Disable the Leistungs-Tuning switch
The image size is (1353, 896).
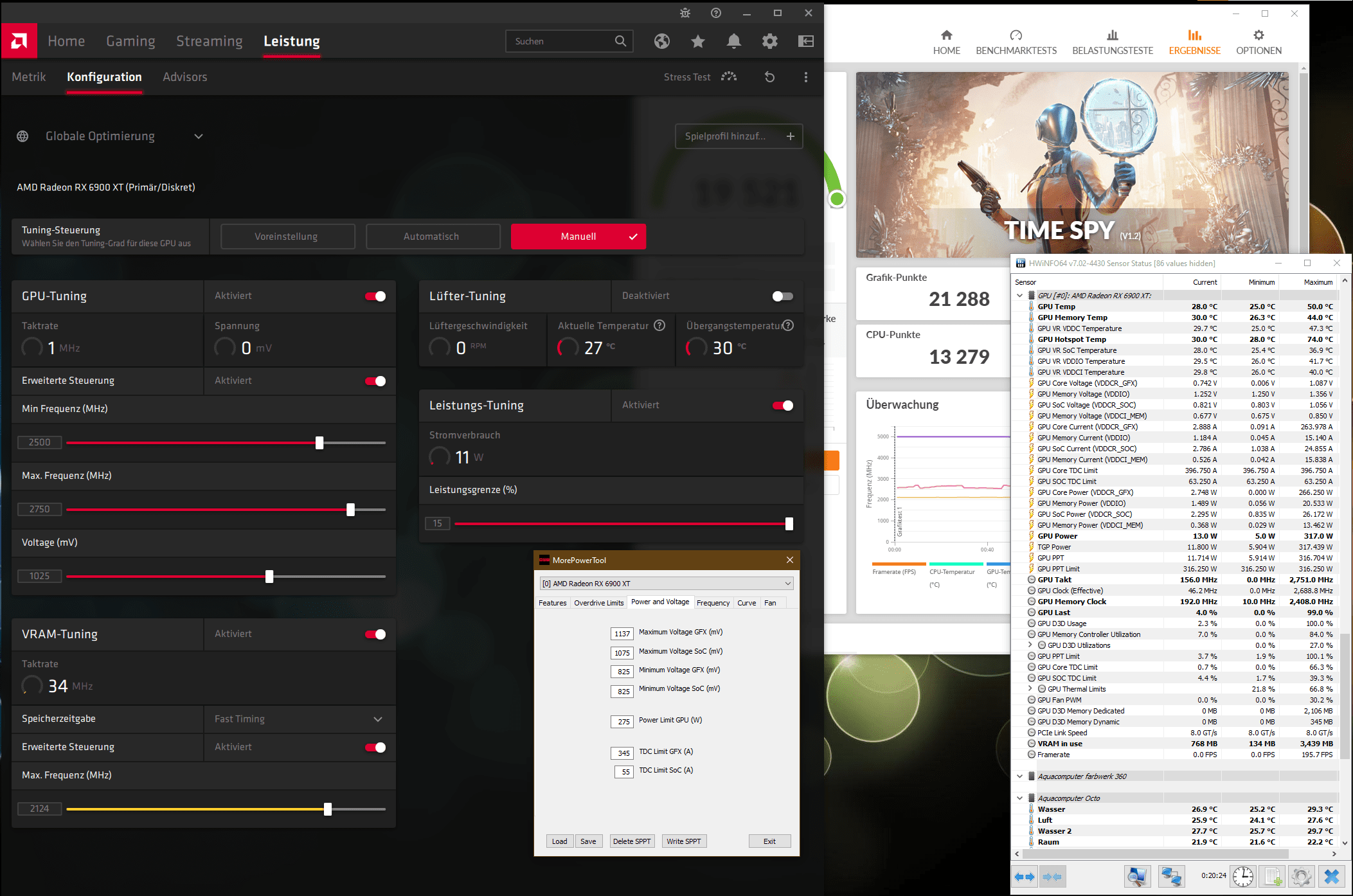click(783, 406)
